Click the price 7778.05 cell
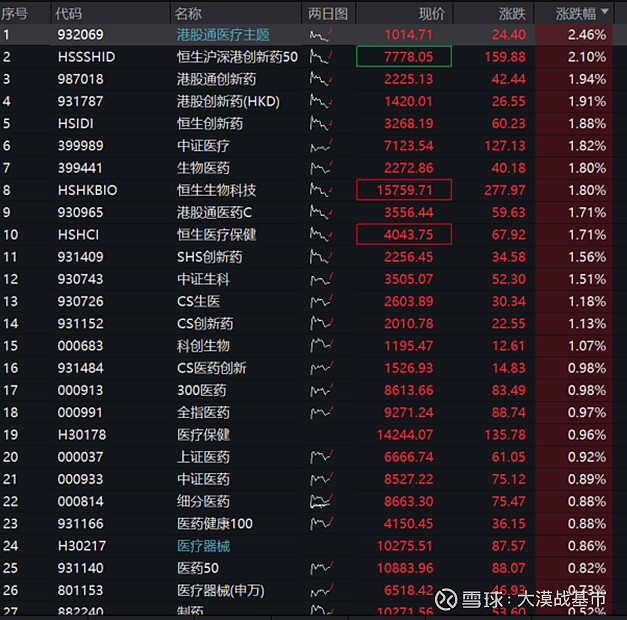 pos(404,56)
